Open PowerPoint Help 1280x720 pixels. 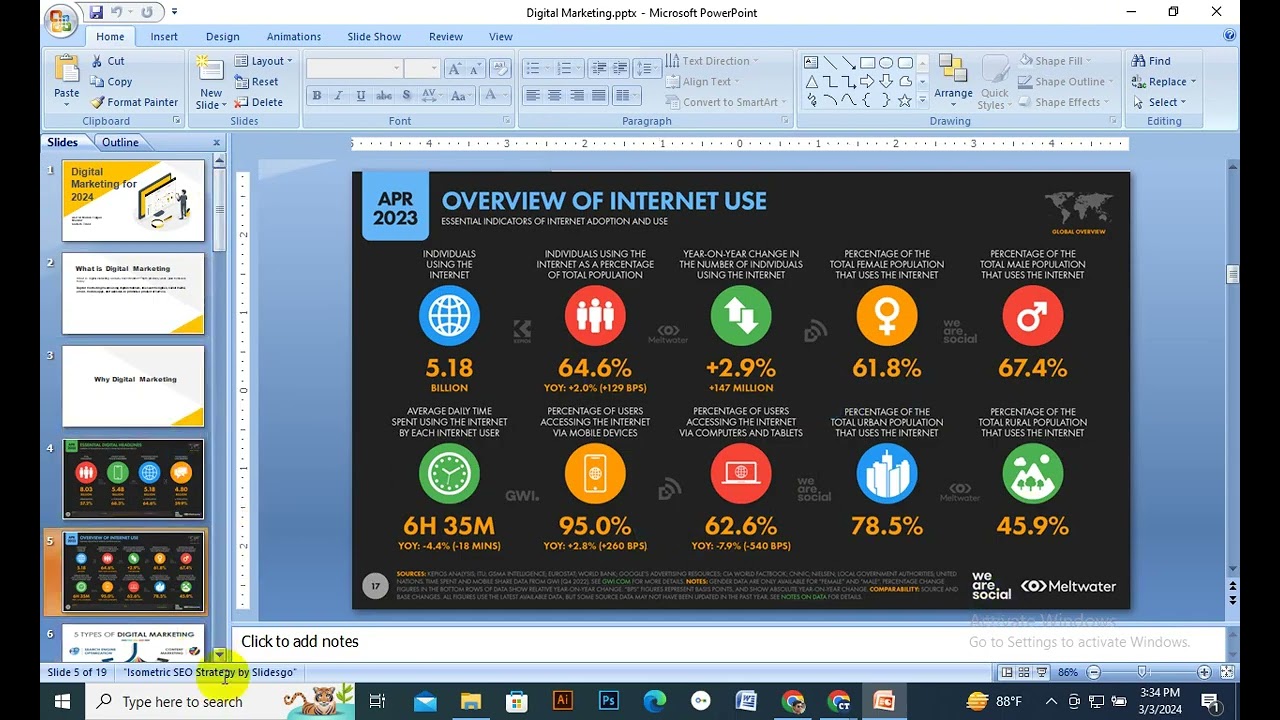coord(1229,36)
